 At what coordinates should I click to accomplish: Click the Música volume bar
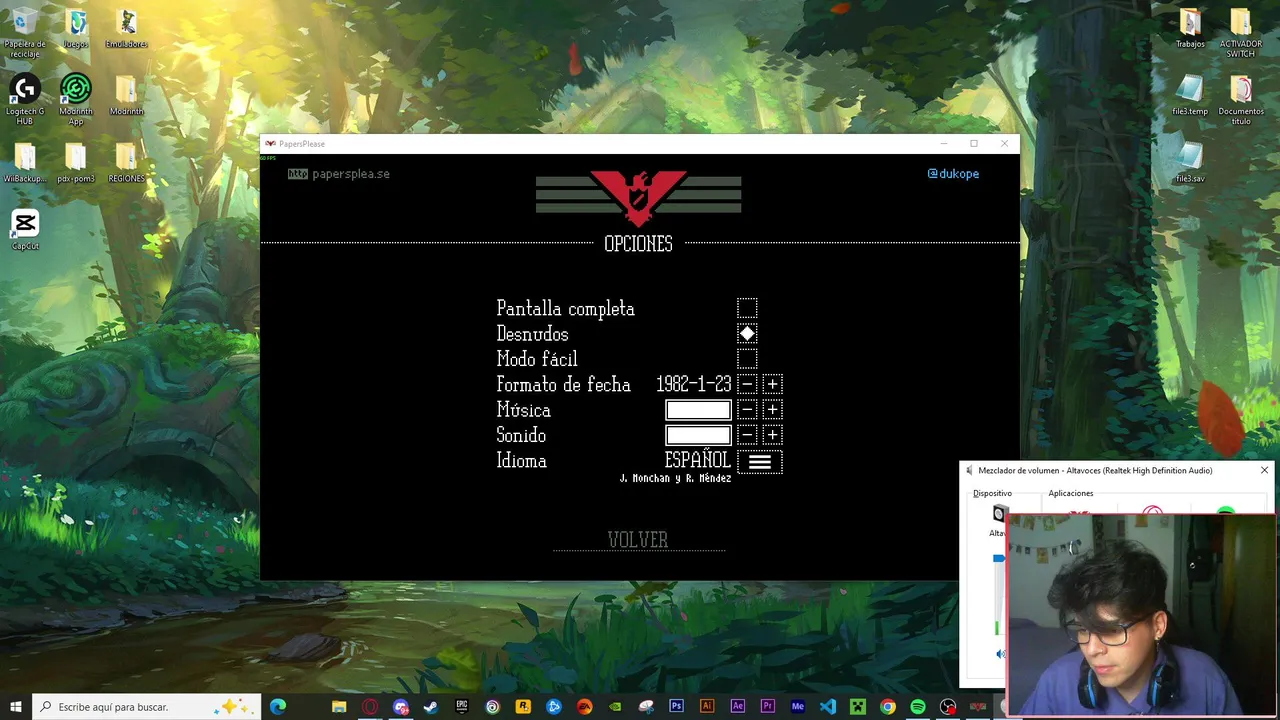pyautogui.click(x=698, y=410)
